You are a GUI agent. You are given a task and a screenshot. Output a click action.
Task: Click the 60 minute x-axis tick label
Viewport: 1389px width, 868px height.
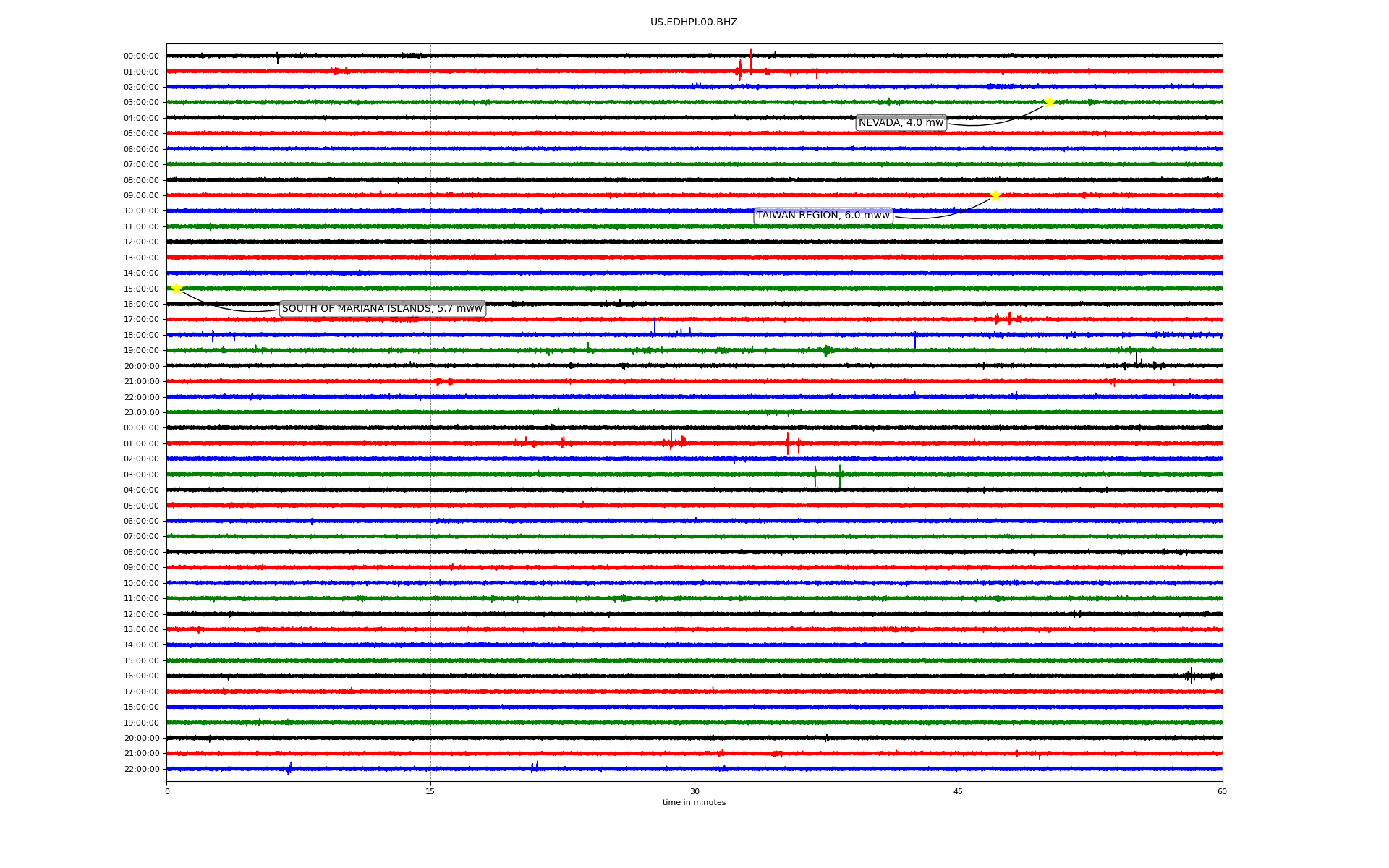click(x=1221, y=791)
